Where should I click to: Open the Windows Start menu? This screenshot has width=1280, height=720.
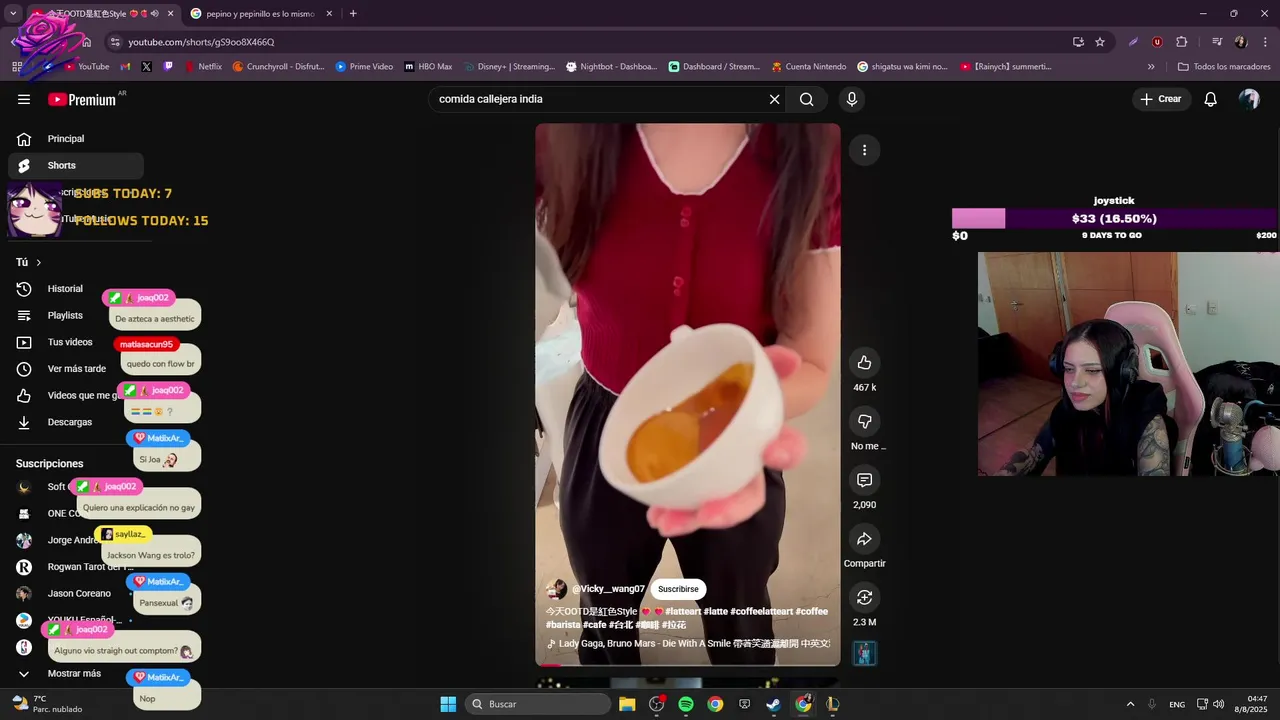click(448, 704)
